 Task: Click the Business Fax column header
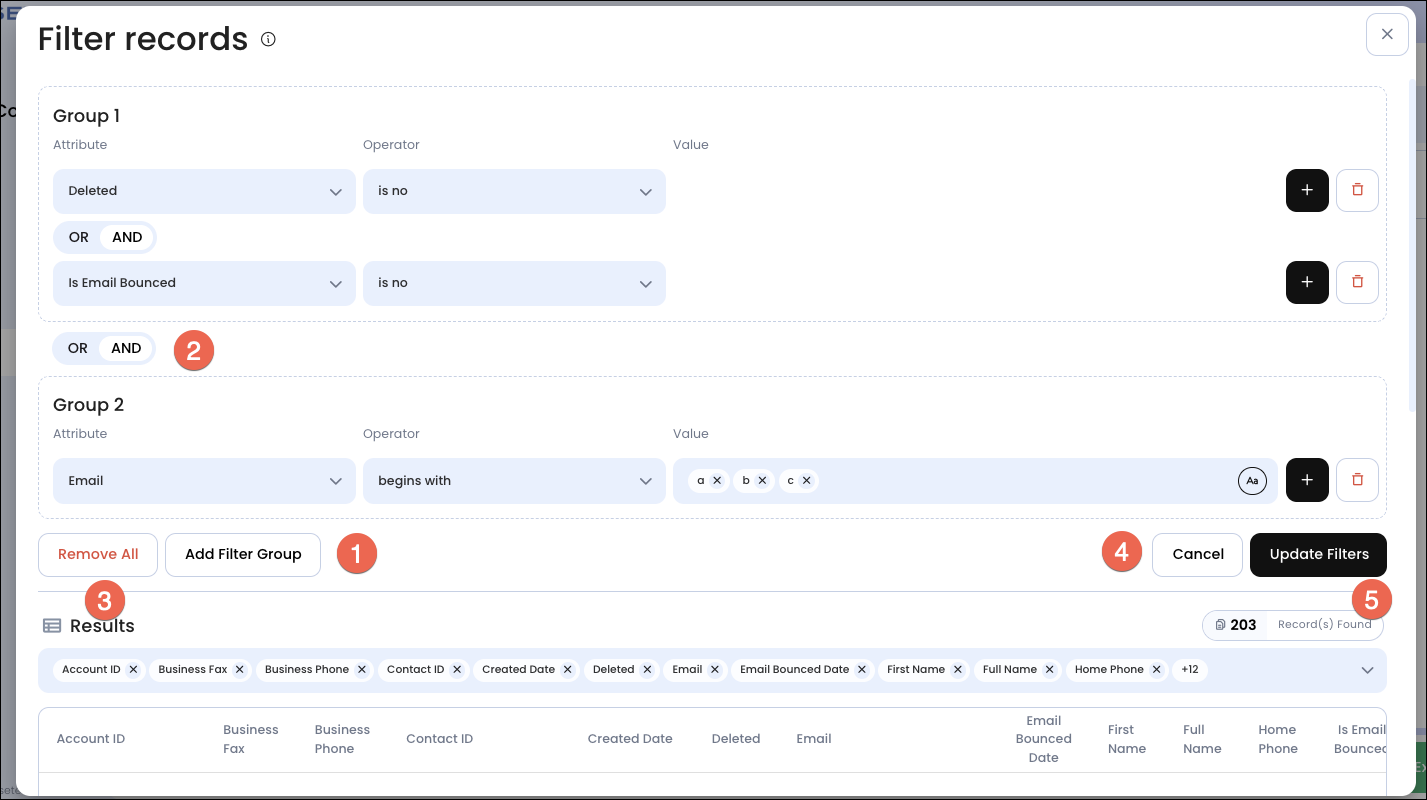click(x=251, y=739)
